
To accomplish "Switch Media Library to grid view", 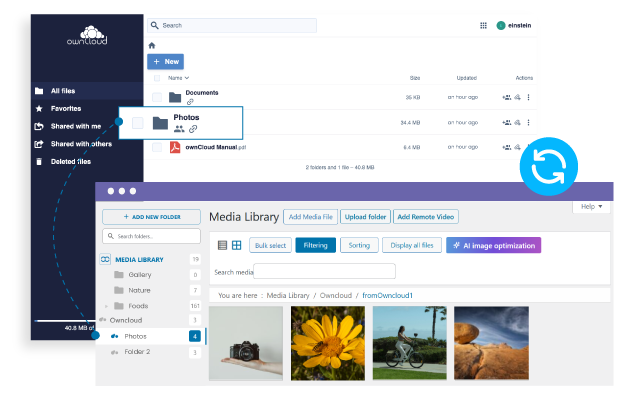I will [237, 245].
